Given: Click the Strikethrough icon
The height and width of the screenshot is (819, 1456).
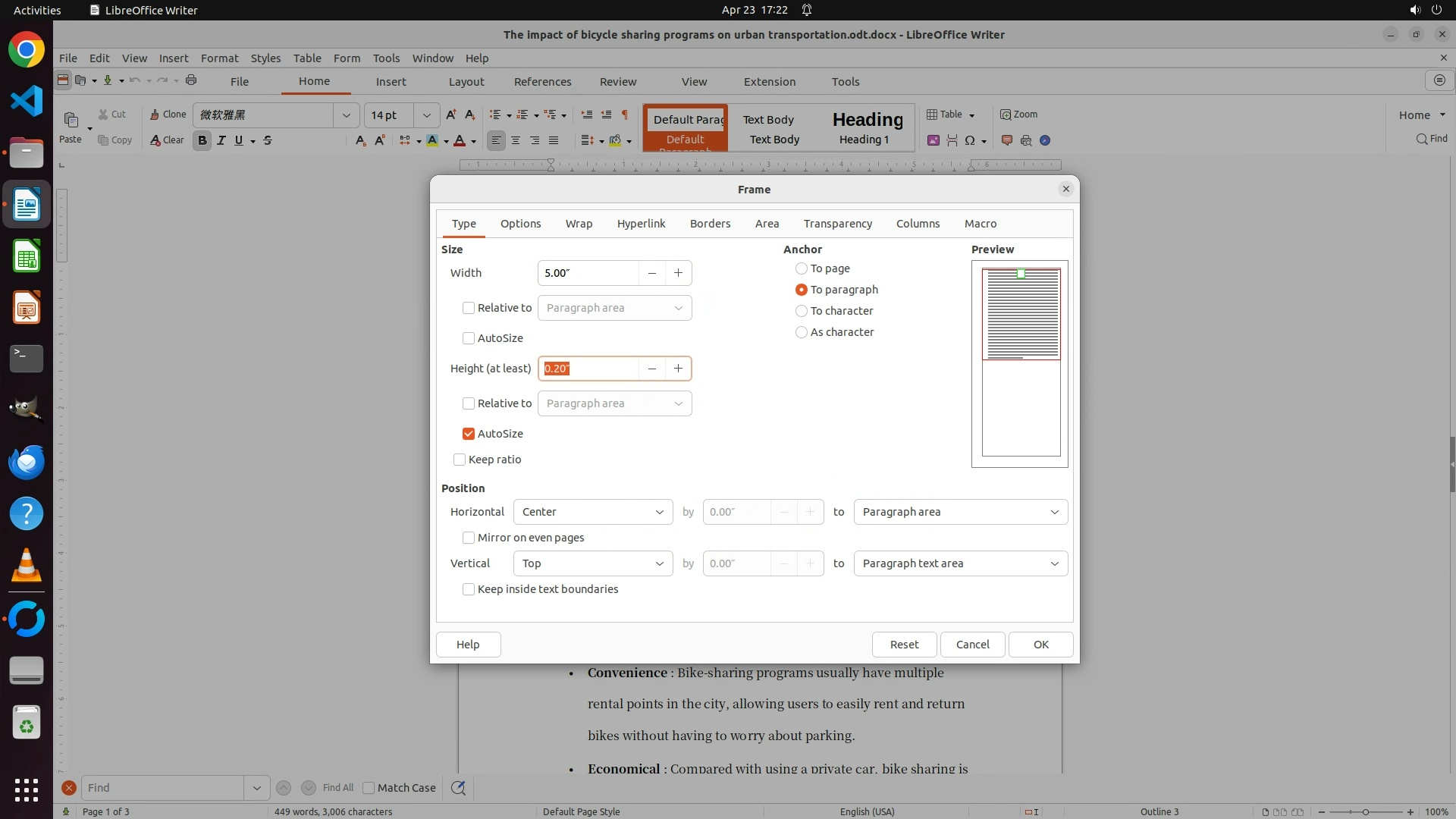Looking at the screenshot, I should pyautogui.click(x=268, y=140).
